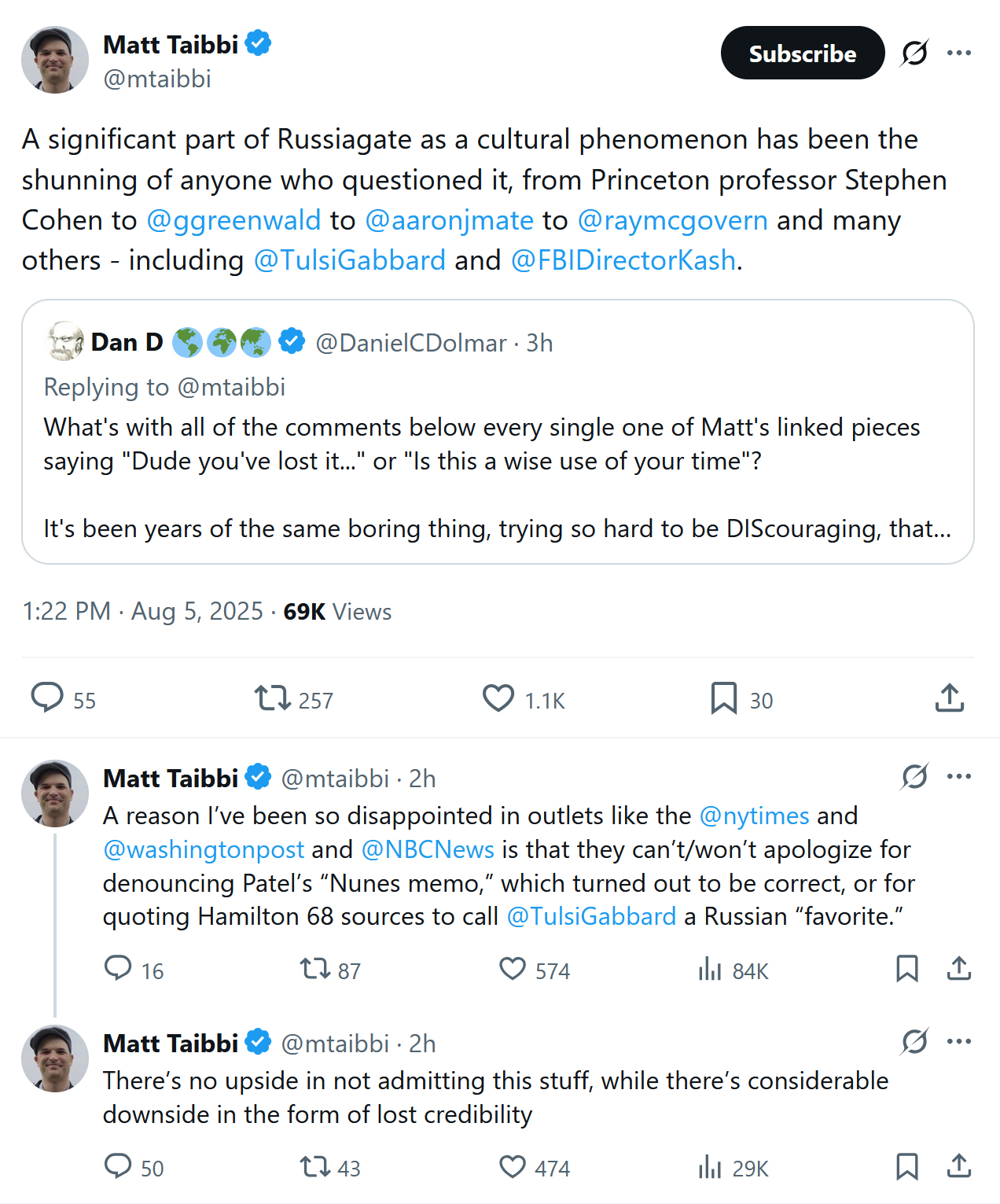The height and width of the screenshot is (1204, 1000).
Task: Open more options on the lost credibility reply
Action: (959, 1042)
